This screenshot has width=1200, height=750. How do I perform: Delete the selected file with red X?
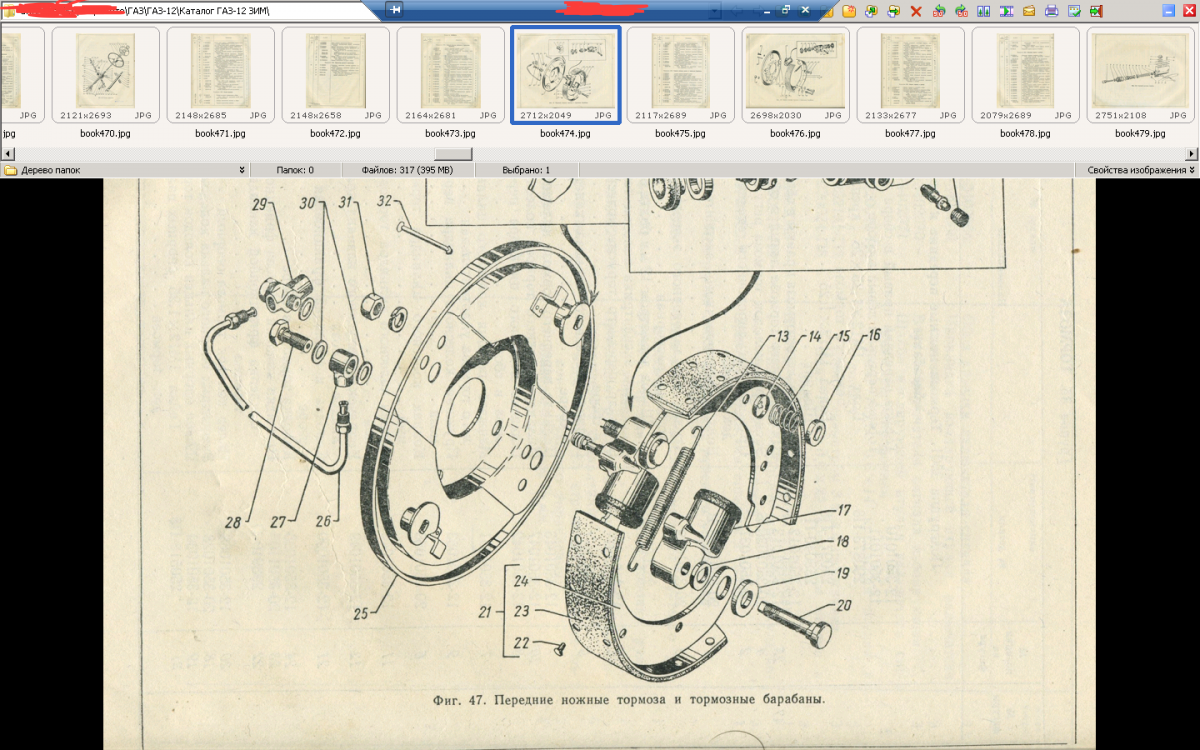(916, 11)
